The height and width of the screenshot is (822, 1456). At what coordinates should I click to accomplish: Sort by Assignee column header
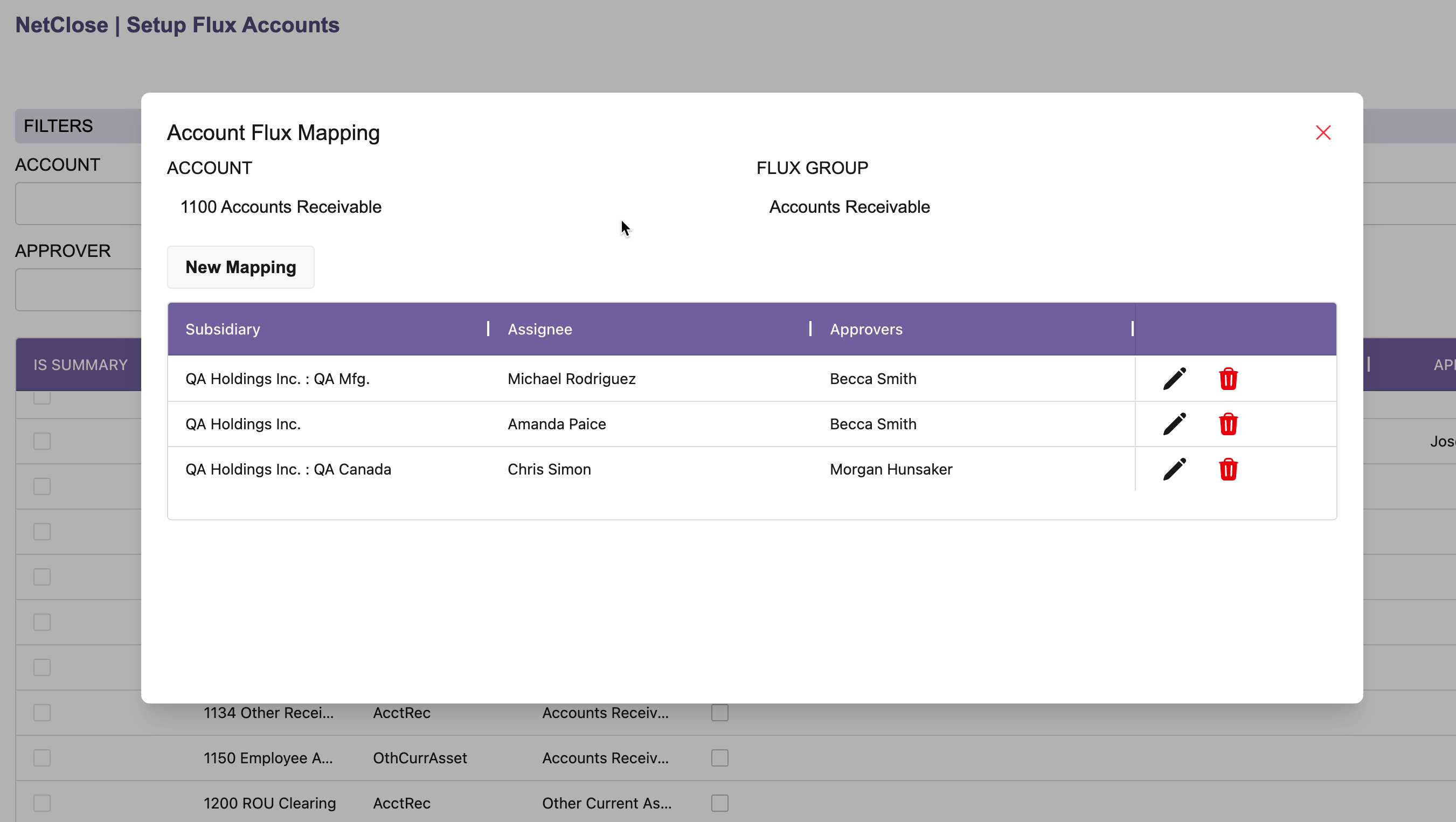coord(540,329)
